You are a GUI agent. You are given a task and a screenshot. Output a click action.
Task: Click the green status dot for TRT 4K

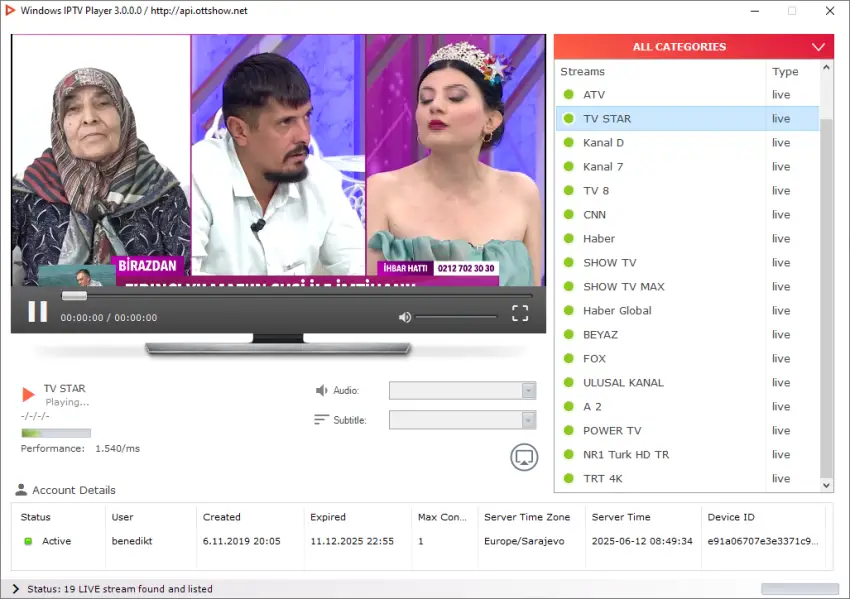[x=569, y=478]
